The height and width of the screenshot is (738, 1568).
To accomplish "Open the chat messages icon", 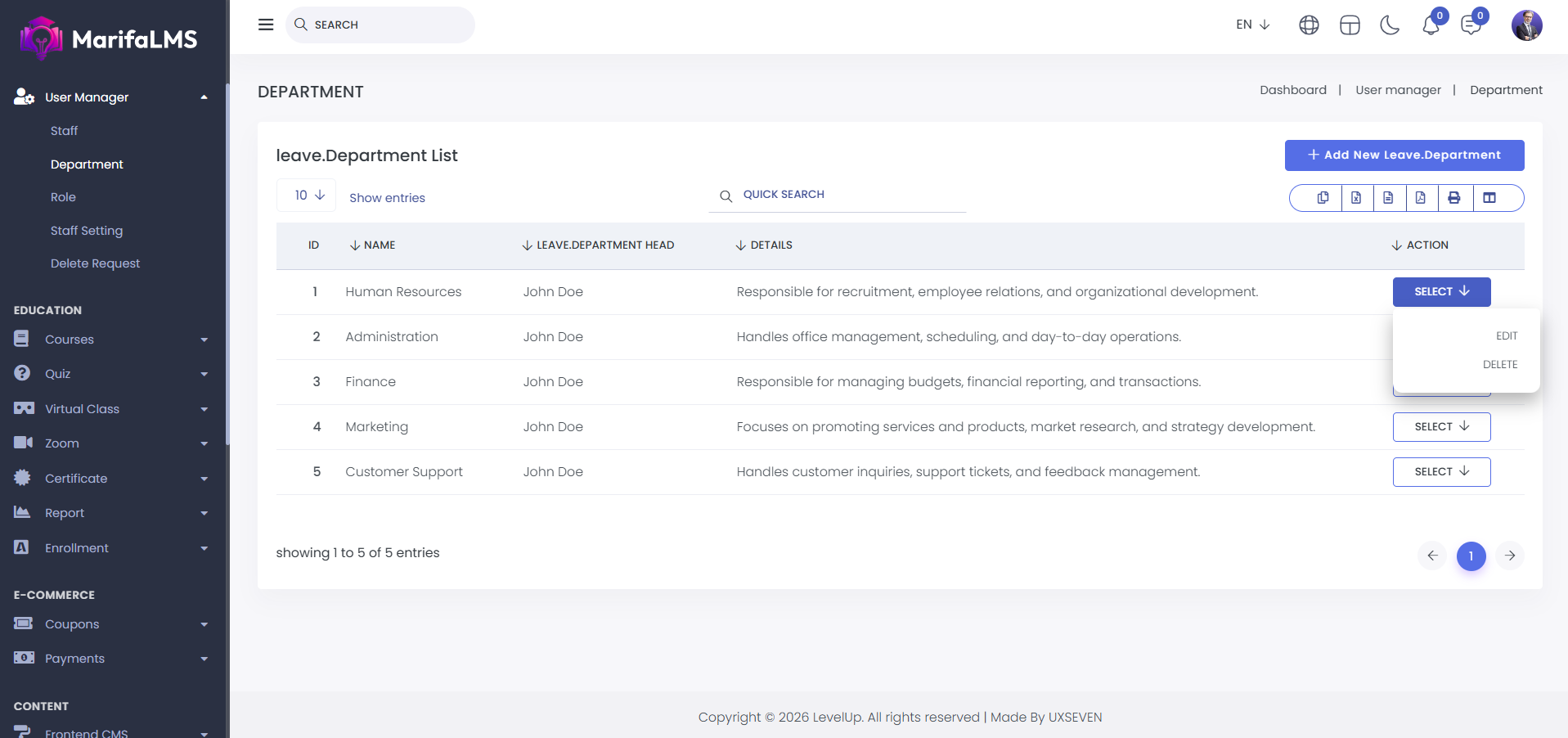I will (x=1471, y=25).
